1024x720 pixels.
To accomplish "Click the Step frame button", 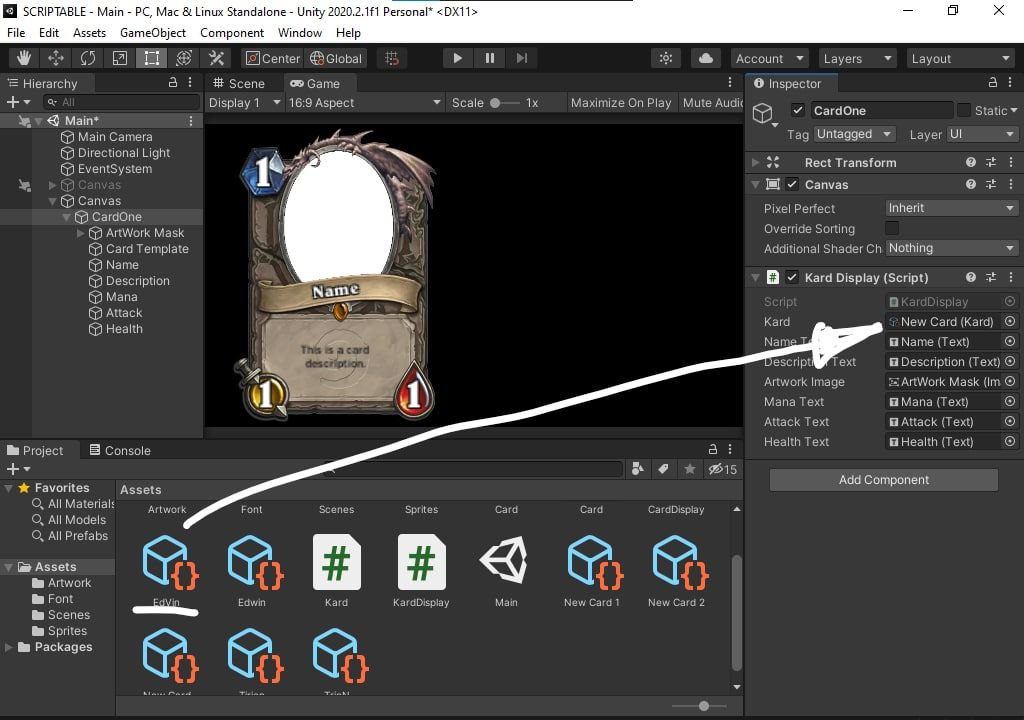I will [521, 58].
